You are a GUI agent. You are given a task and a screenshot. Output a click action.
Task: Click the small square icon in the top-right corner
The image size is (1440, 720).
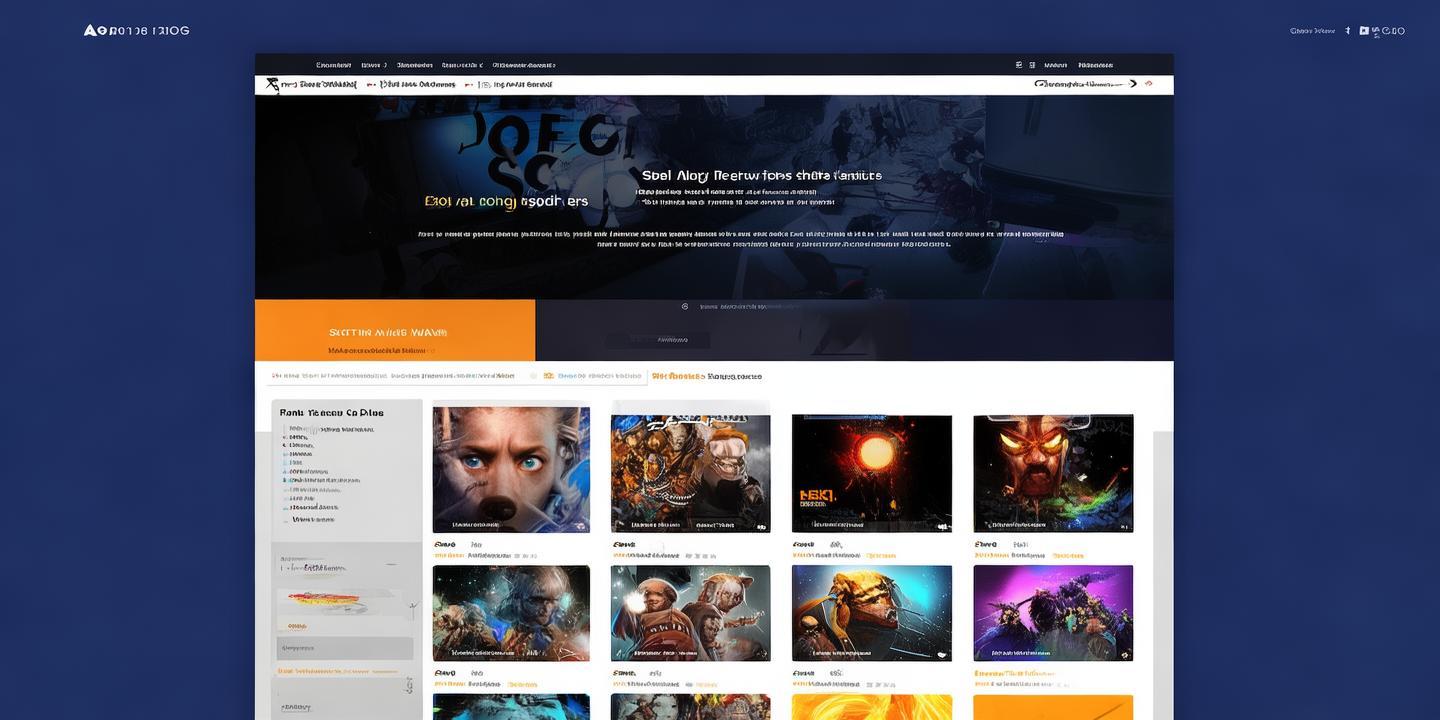[x=1364, y=31]
